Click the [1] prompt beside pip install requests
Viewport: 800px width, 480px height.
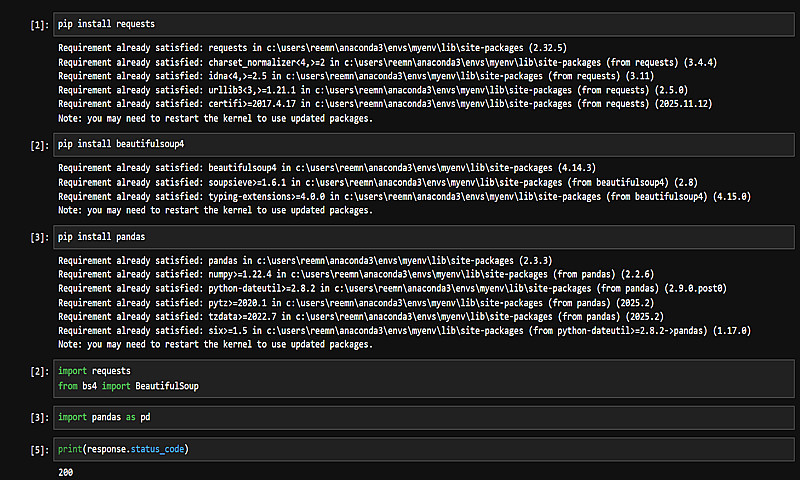pyautogui.click(x=37, y=23)
